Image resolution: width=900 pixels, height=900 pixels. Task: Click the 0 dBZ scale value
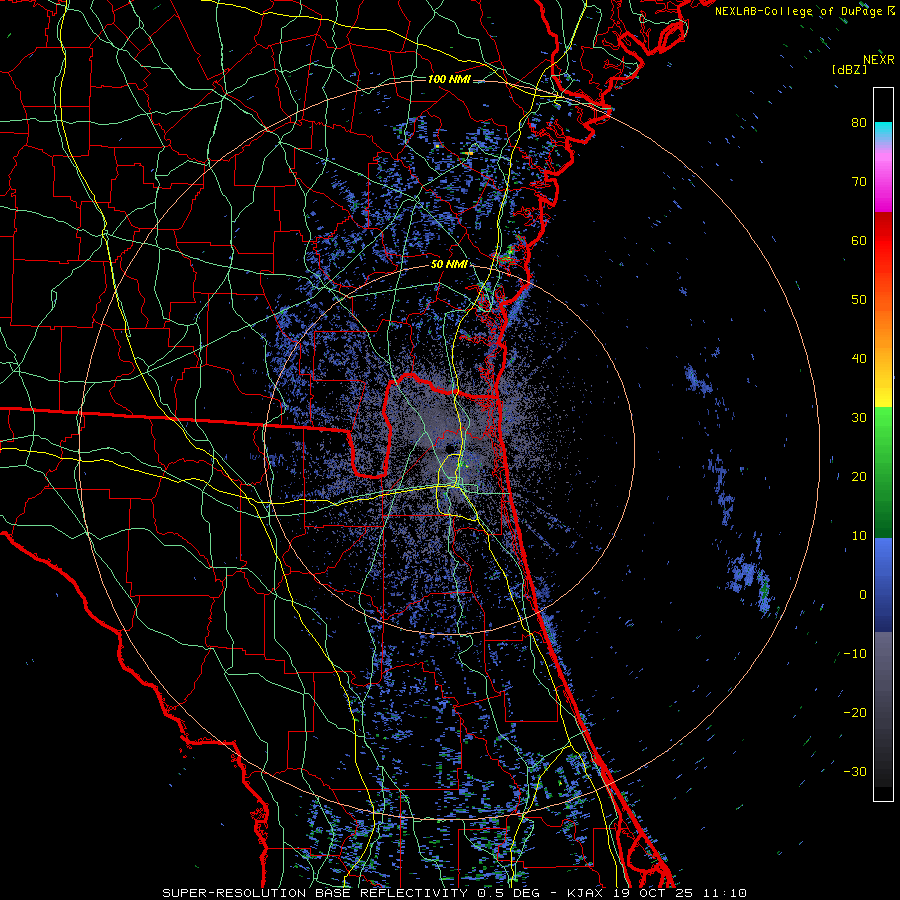pyautogui.click(x=863, y=595)
